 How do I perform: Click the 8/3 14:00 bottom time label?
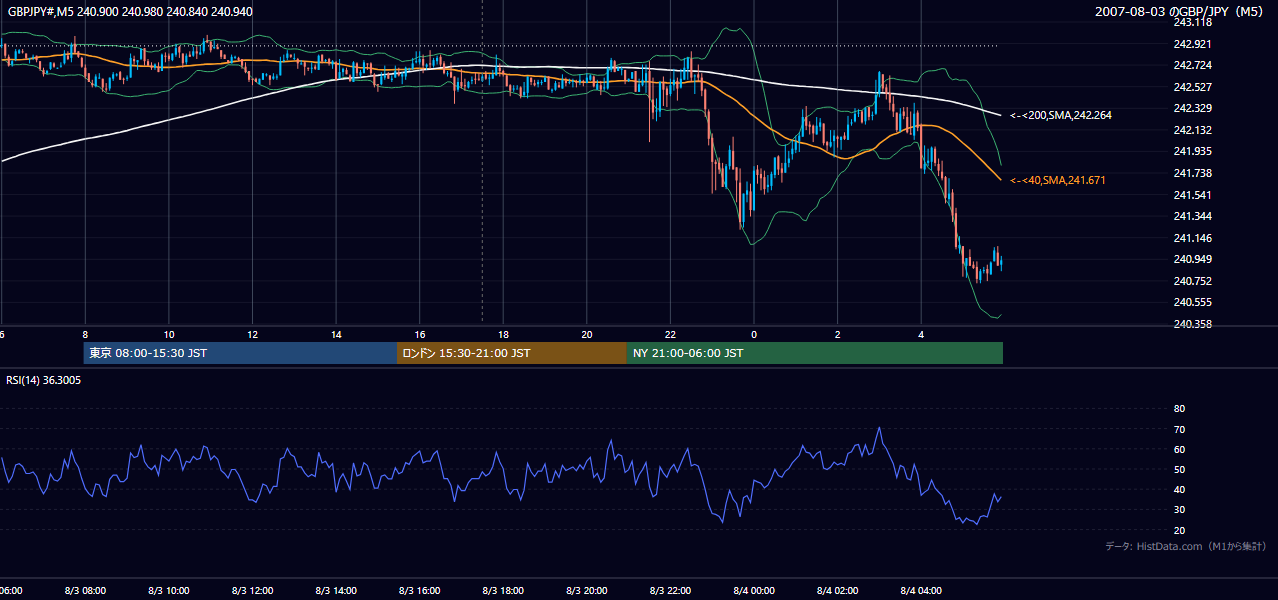[x=336, y=591]
